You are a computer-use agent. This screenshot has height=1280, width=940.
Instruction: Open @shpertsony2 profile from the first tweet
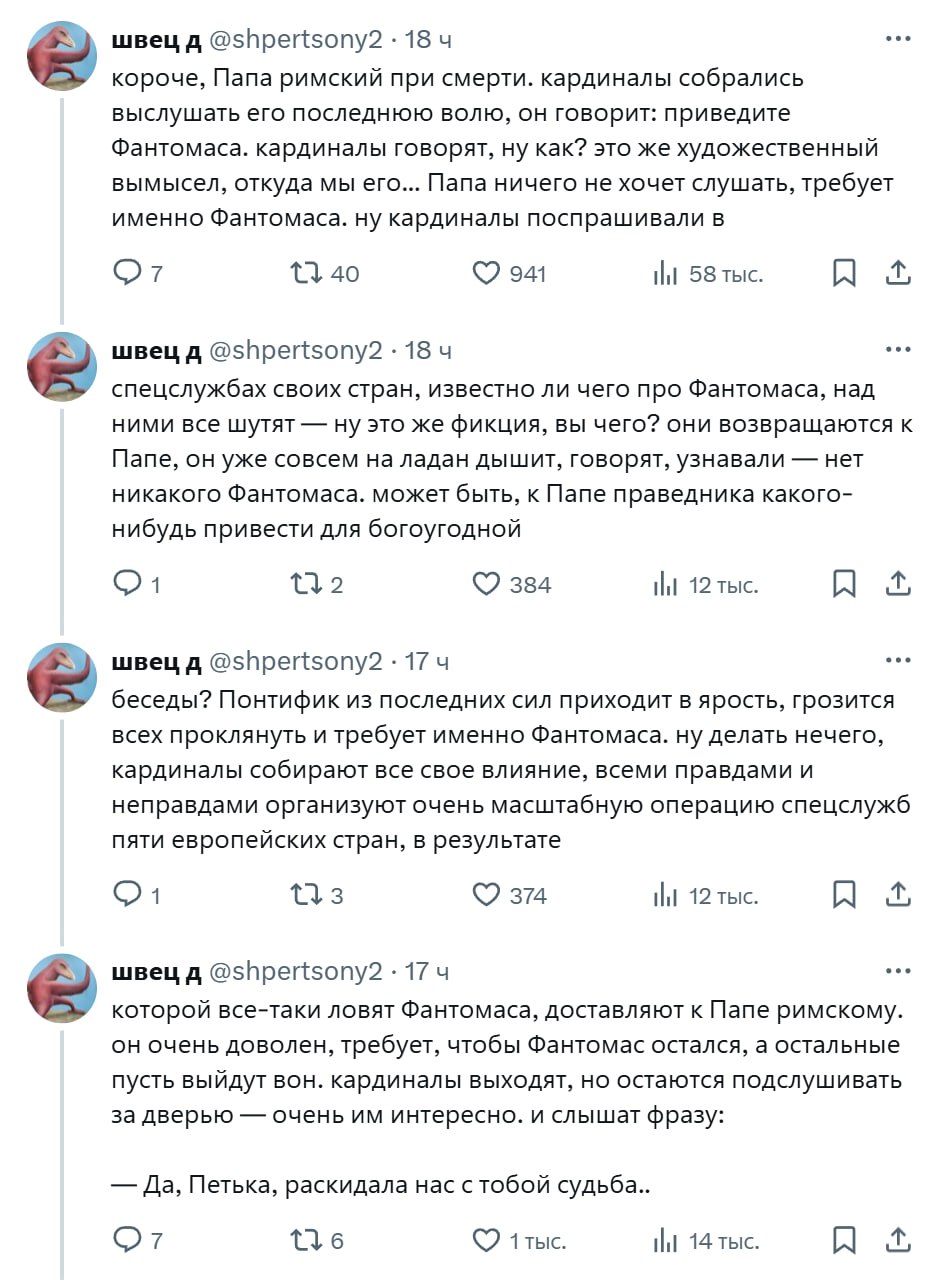(294, 40)
